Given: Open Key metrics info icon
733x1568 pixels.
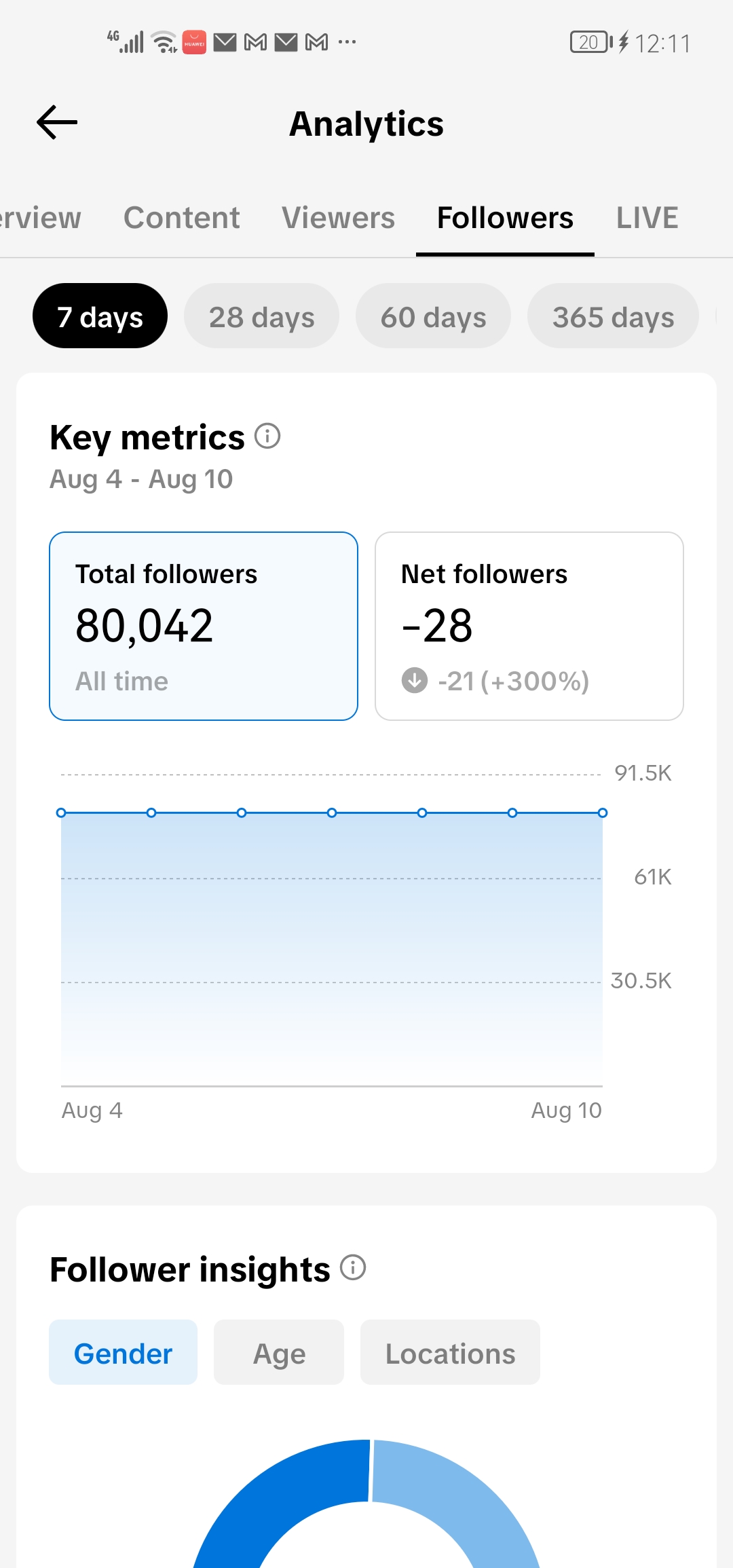Looking at the screenshot, I should tap(267, 436).
